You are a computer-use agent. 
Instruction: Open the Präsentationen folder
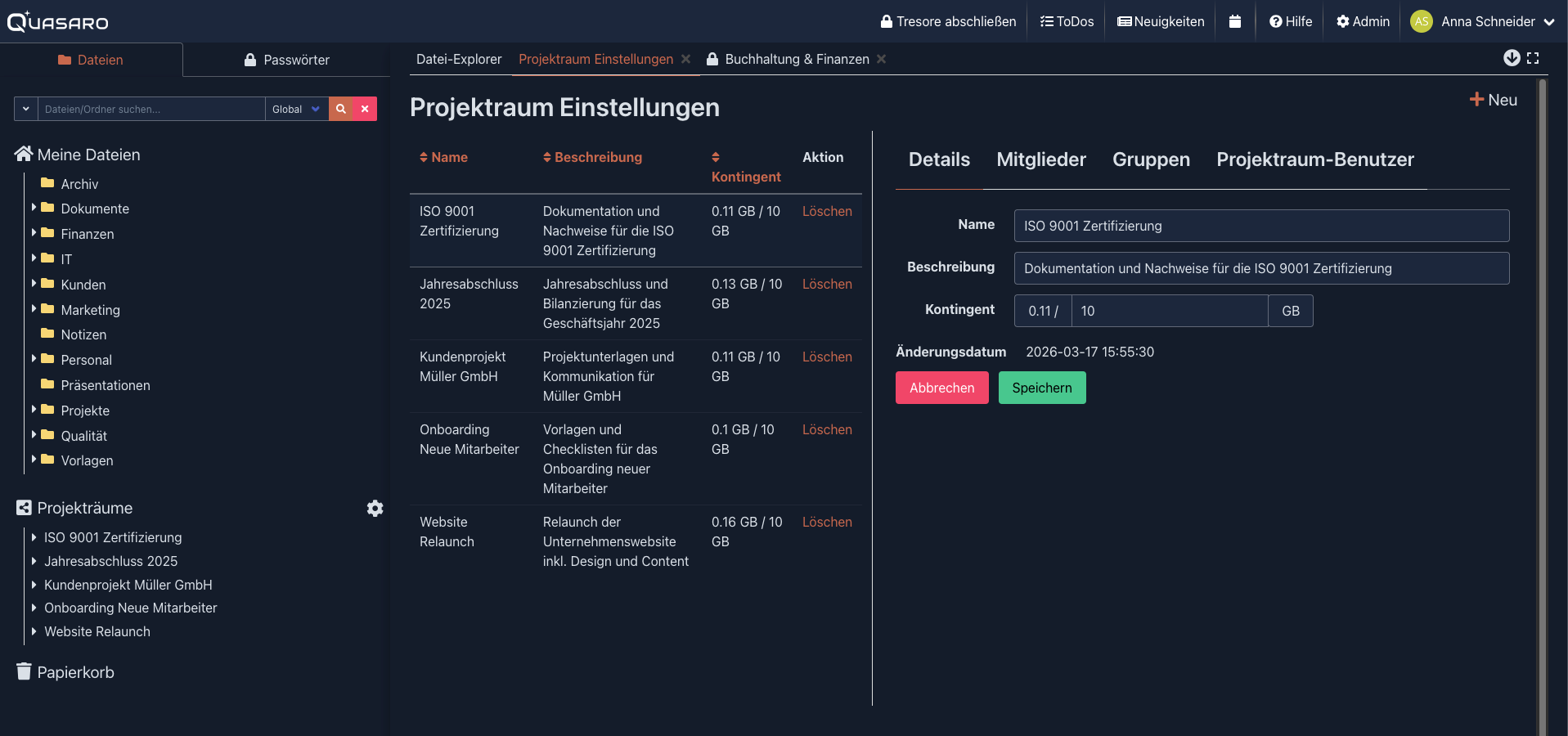coord(105,385)
